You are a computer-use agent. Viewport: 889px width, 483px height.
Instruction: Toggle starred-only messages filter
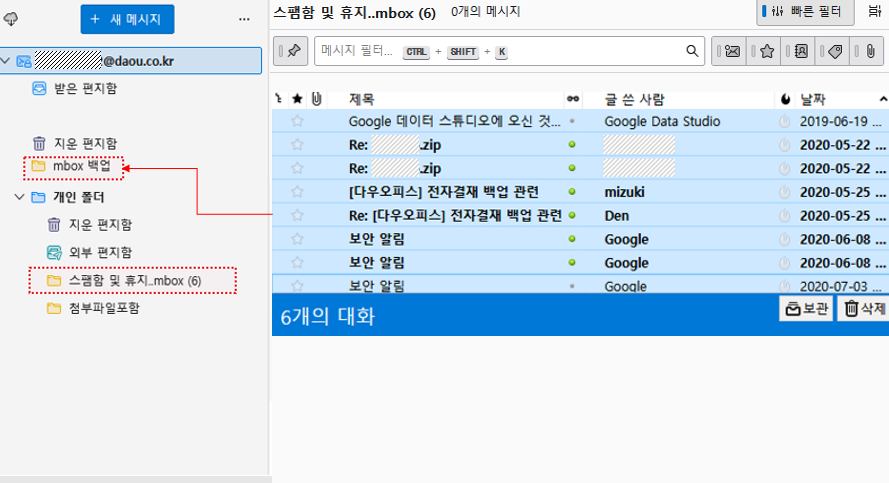point(766,51)
